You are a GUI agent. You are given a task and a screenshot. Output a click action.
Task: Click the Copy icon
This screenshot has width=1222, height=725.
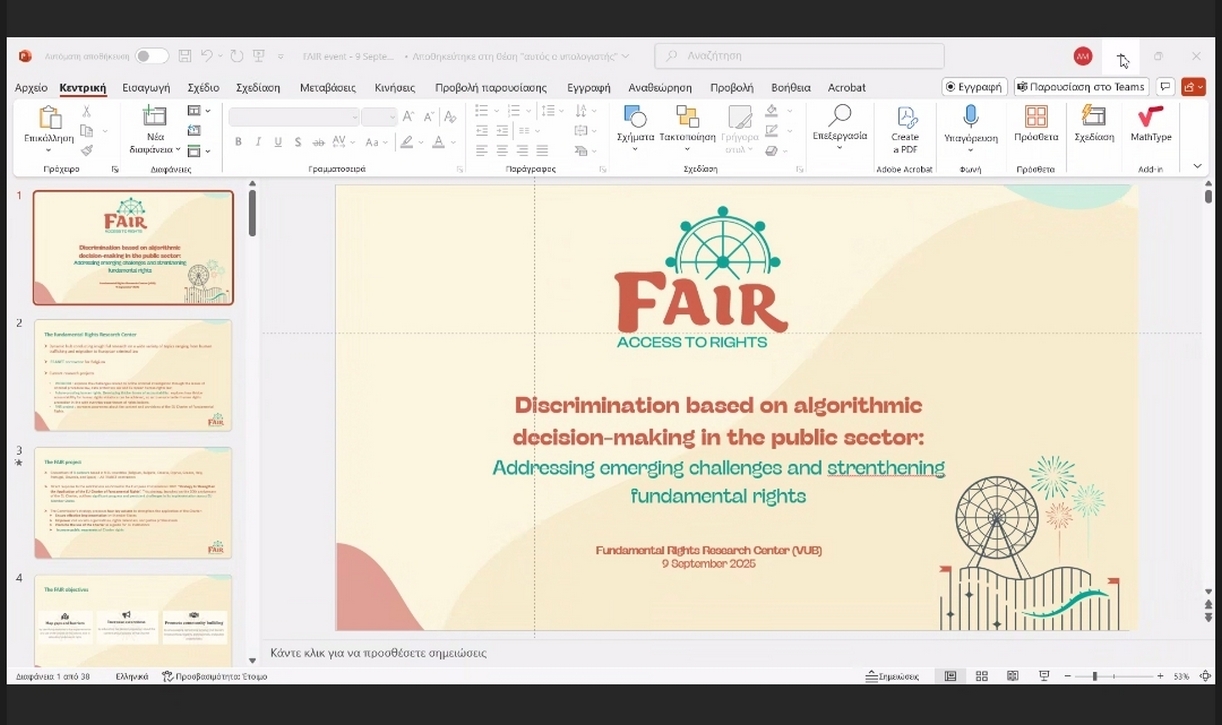pos(86,131)
